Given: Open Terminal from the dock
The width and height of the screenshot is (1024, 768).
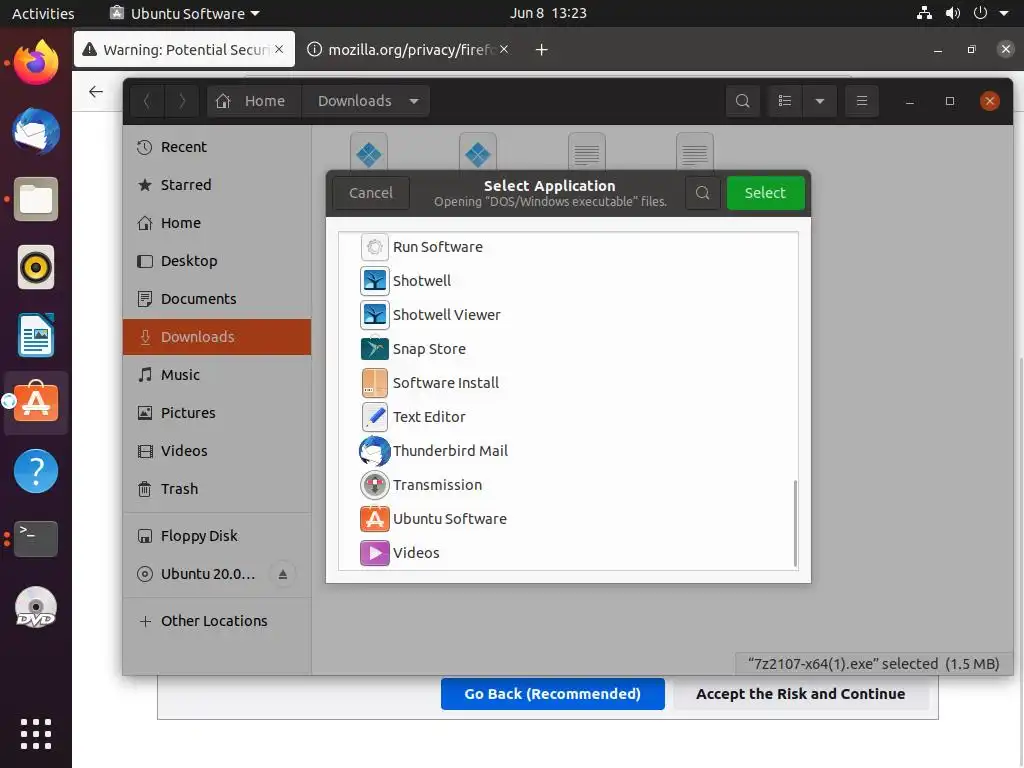Looking at the screenshot, I should (x=36, y=539).
